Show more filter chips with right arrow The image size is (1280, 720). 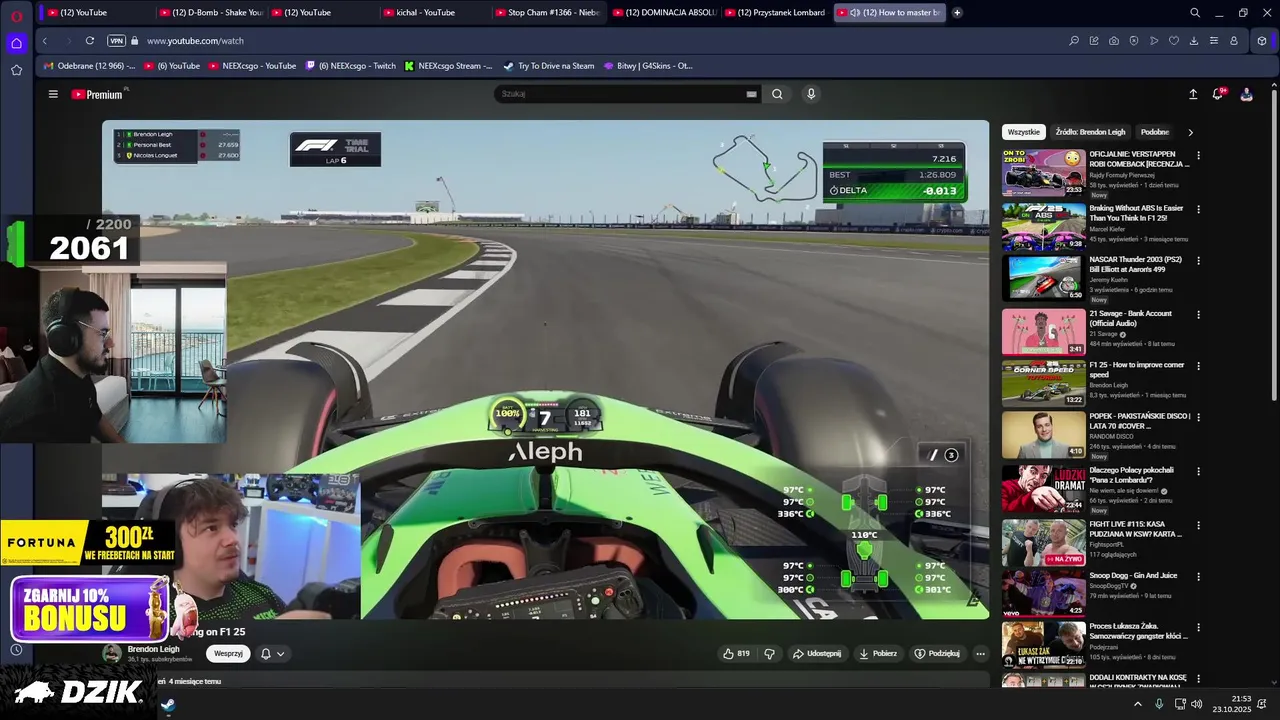click(x=1190, y=132)
